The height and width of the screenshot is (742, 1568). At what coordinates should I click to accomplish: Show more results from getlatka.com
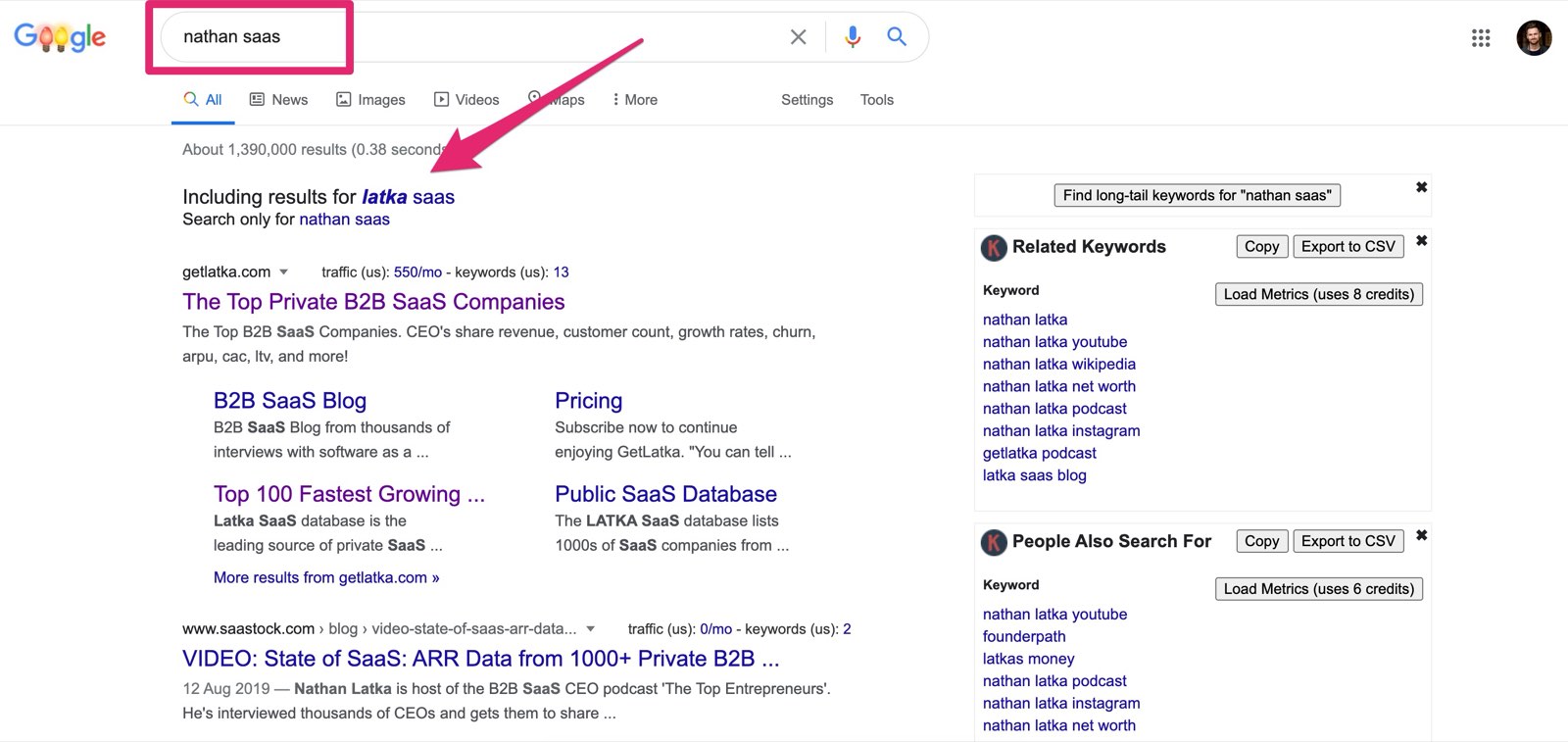[326, 578]
